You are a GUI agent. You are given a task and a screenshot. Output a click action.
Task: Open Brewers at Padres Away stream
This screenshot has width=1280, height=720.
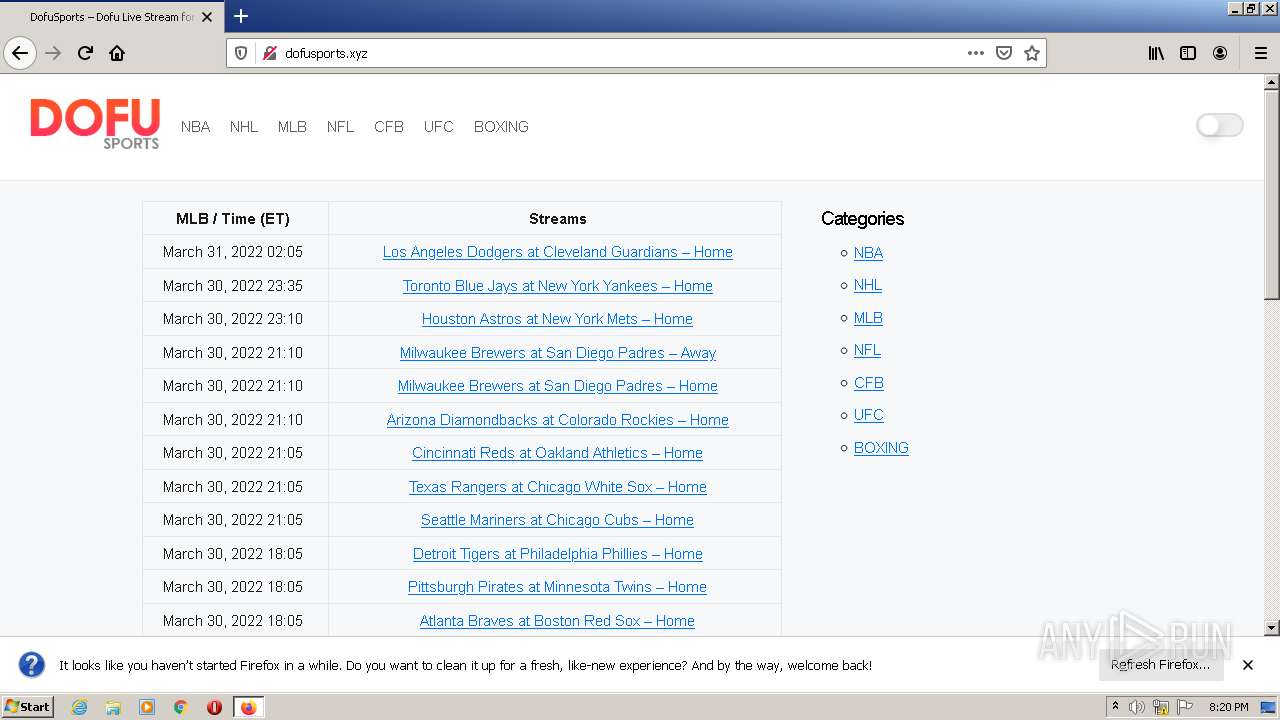pyautogui.click(x=557, y=353)
